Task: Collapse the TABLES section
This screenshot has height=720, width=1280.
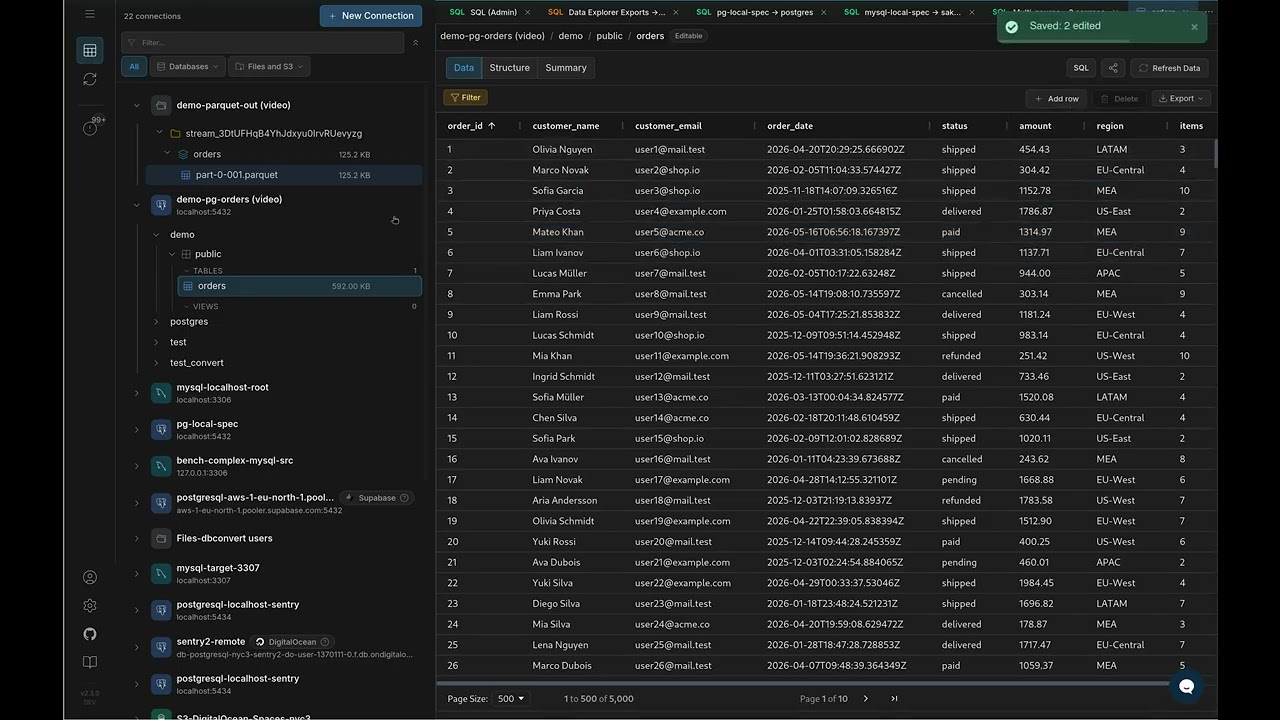Action: [186, 271]
